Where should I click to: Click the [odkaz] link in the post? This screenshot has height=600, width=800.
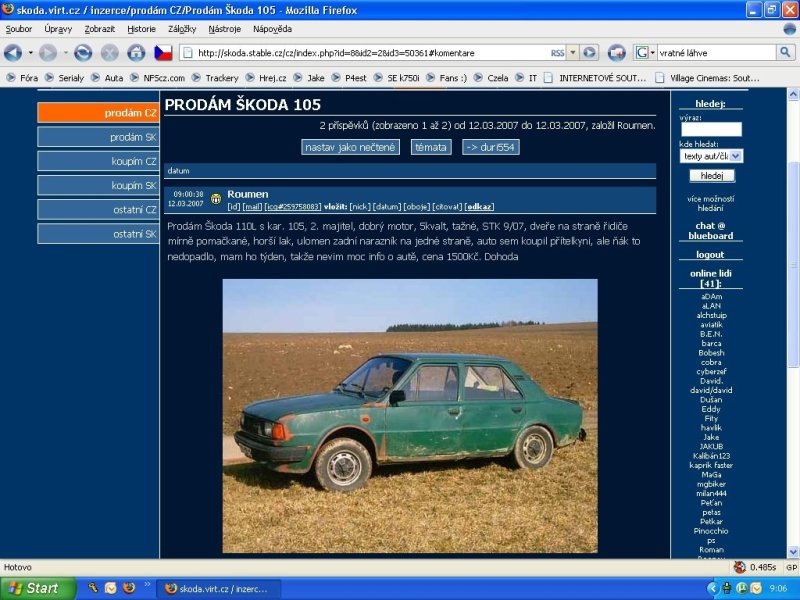(x=480, y=207)
